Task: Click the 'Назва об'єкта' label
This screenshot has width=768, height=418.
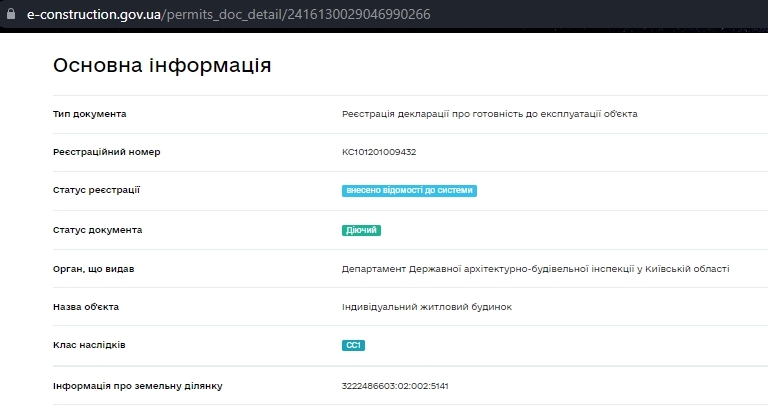Action: tap(86, 307)
